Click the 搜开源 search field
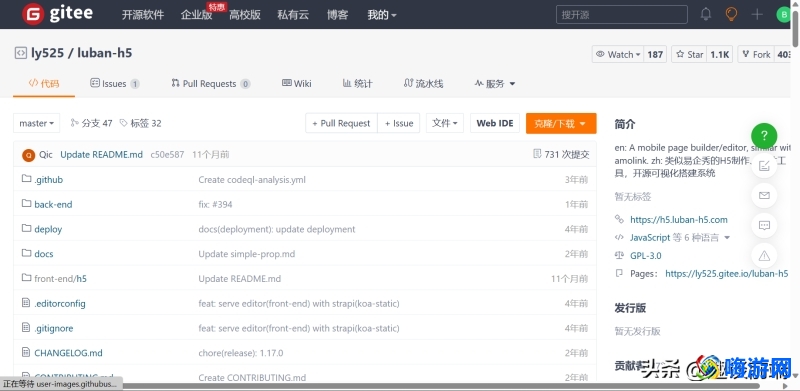Image resolution: width=800 pixels, height=391 pixels. [x=622, y=15]
